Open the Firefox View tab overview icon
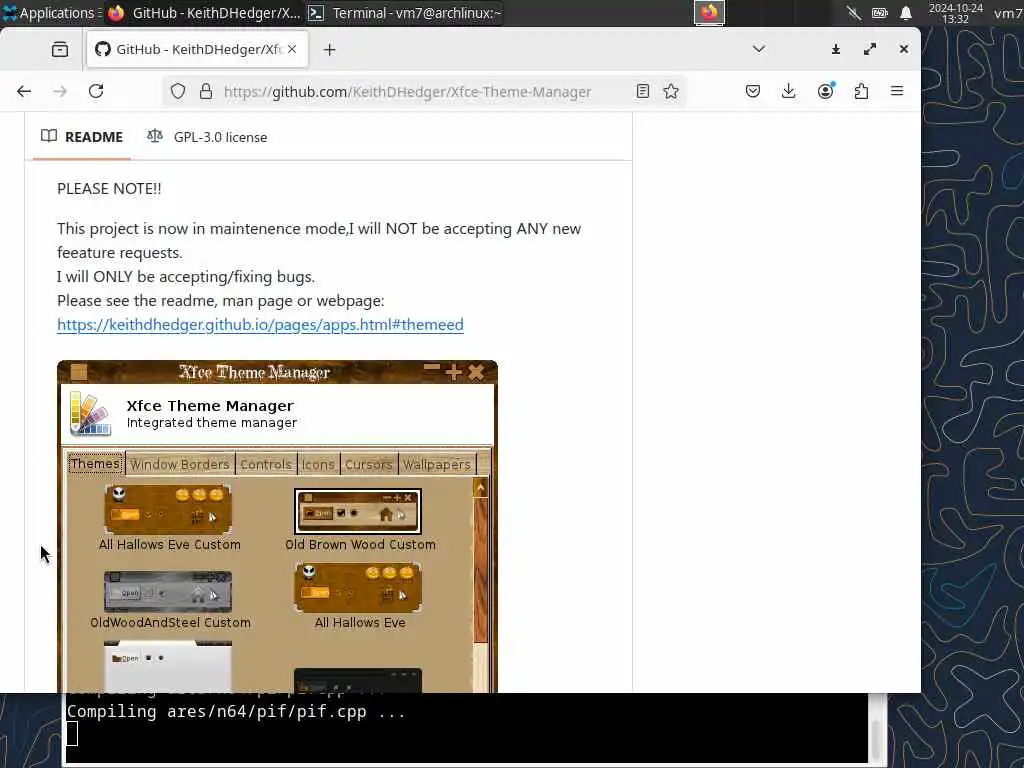The height and width of the screenshot is (768, 1024). click(x=60, y=50)
